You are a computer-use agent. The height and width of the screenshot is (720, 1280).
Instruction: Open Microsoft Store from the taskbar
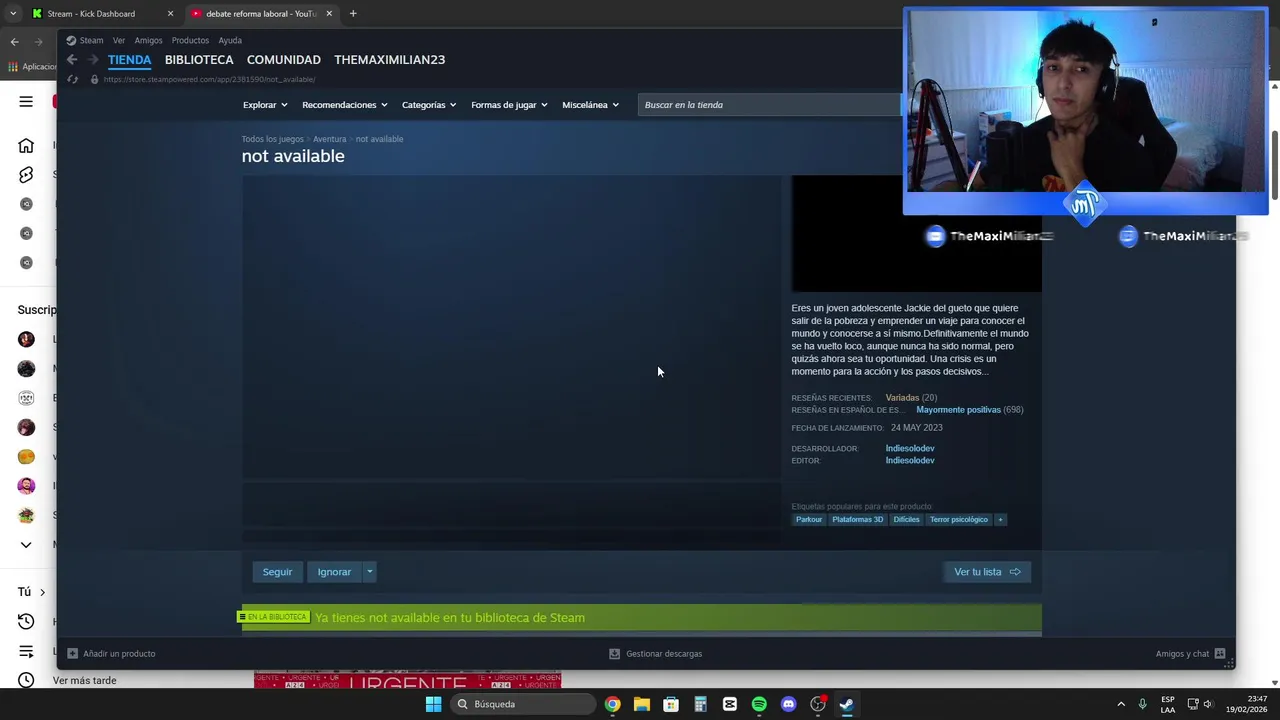tap(671, 704)
